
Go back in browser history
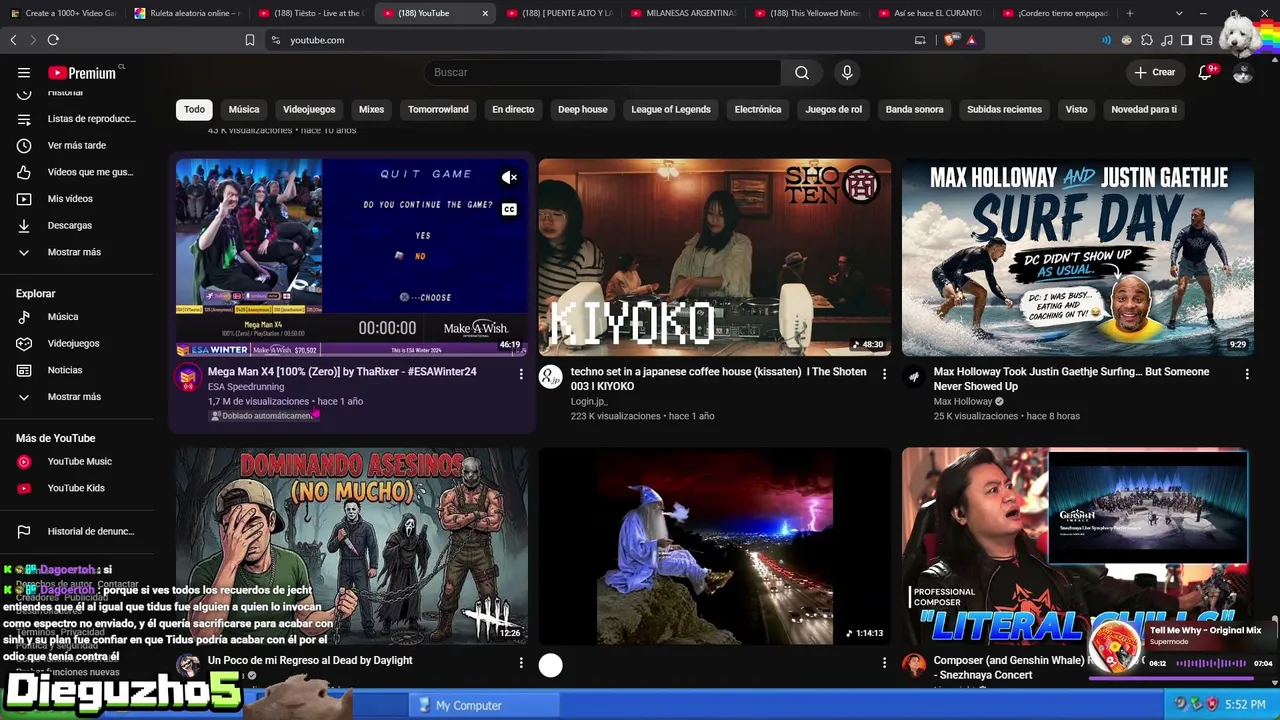click(13, 40)
